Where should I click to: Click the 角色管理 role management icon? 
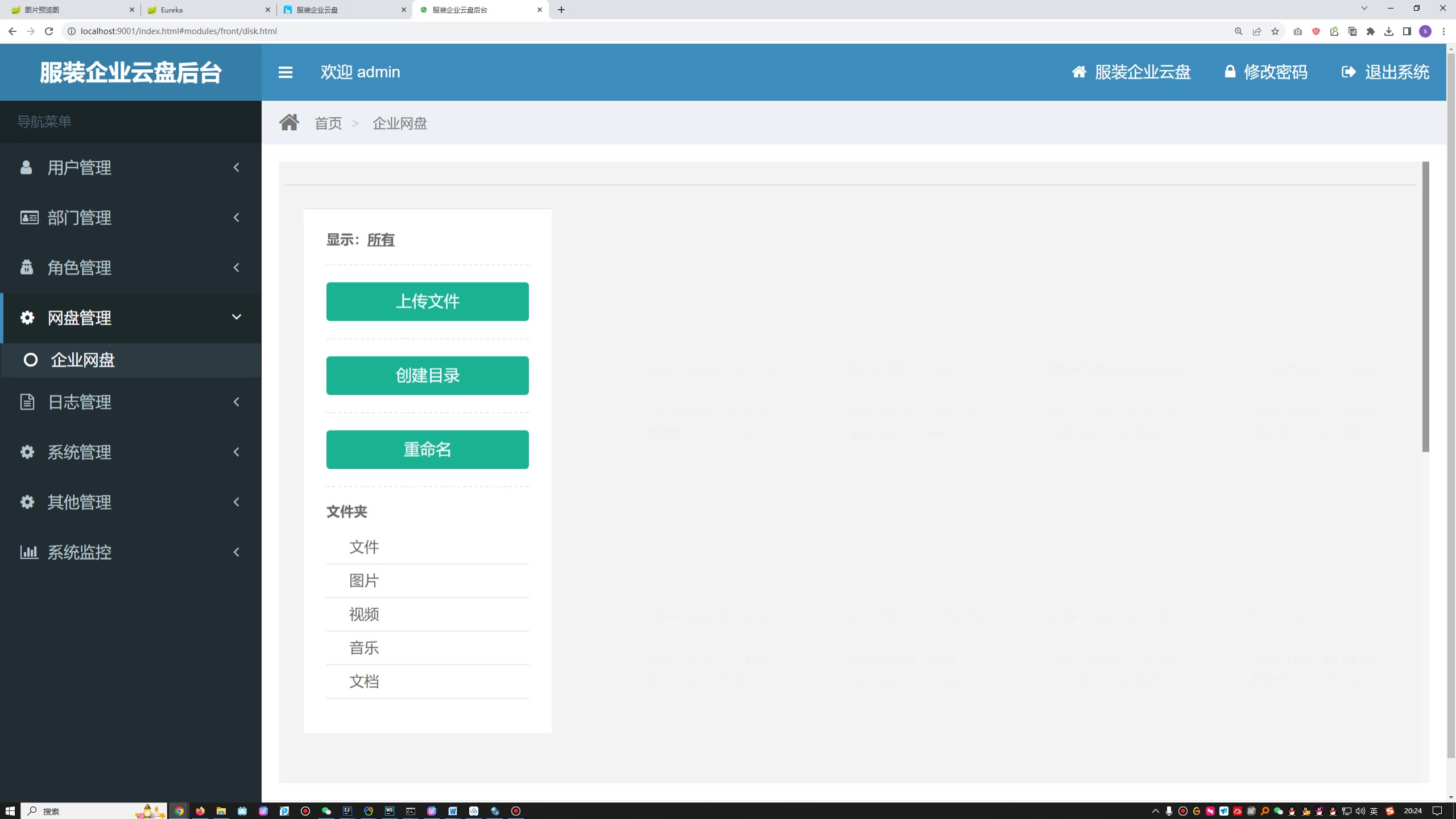click(28, 267)
